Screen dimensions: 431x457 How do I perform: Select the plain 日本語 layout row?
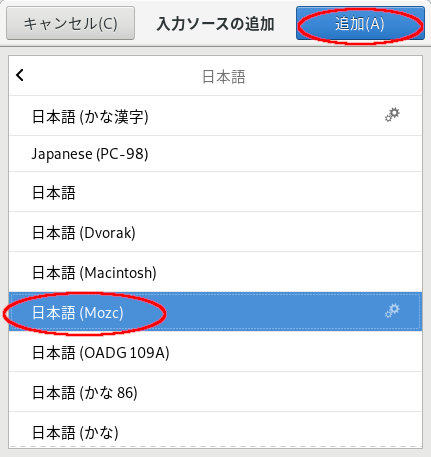click(215, 192)
